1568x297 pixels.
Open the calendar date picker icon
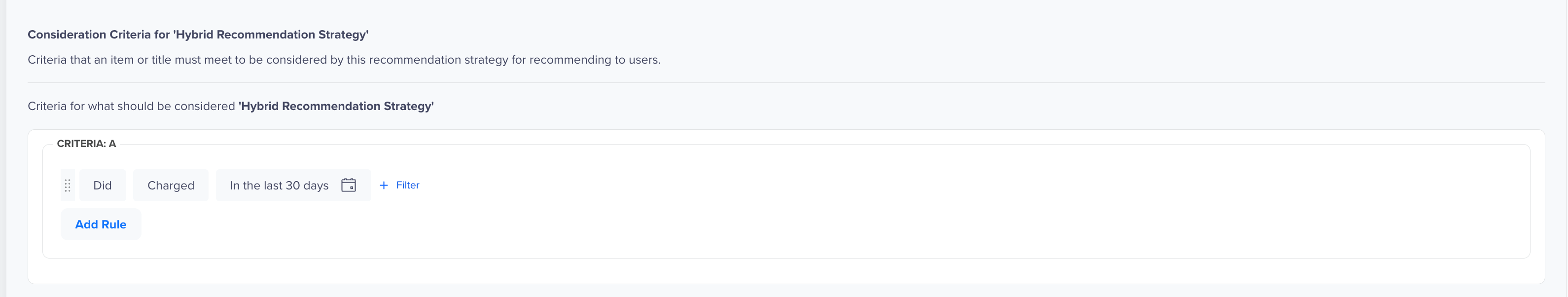pos(348,185)
